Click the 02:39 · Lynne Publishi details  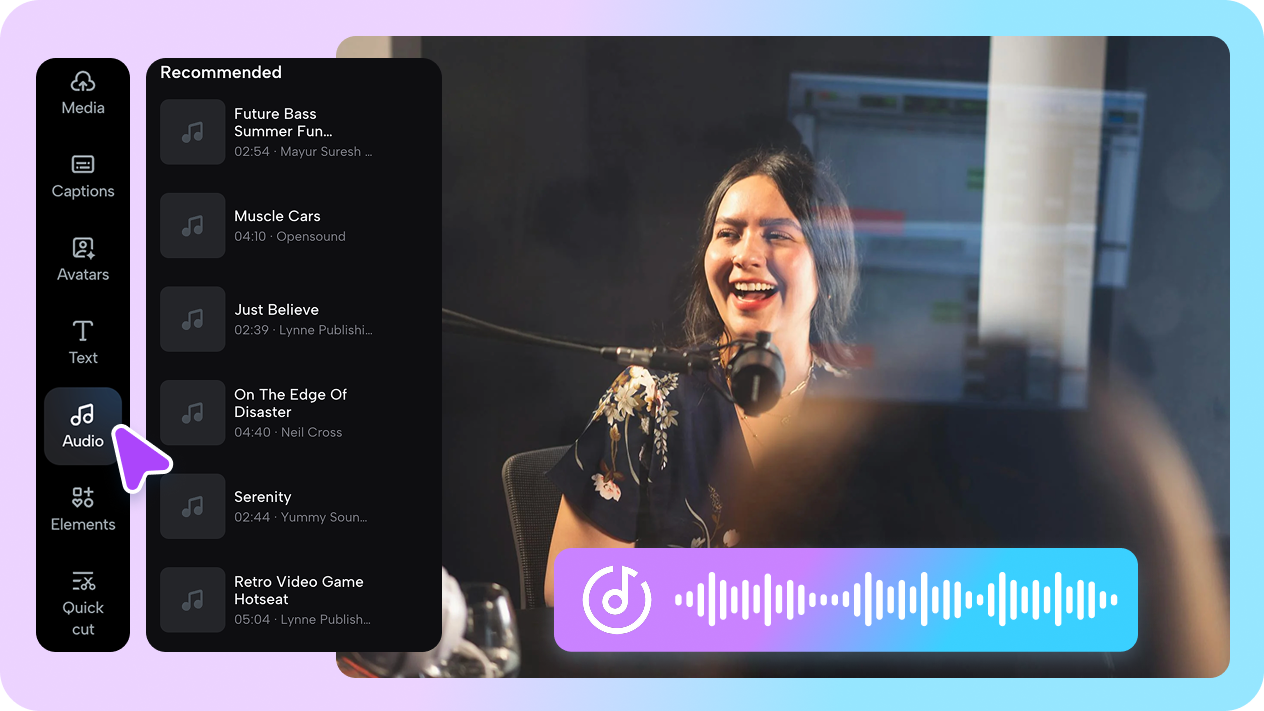click(303, 330)
